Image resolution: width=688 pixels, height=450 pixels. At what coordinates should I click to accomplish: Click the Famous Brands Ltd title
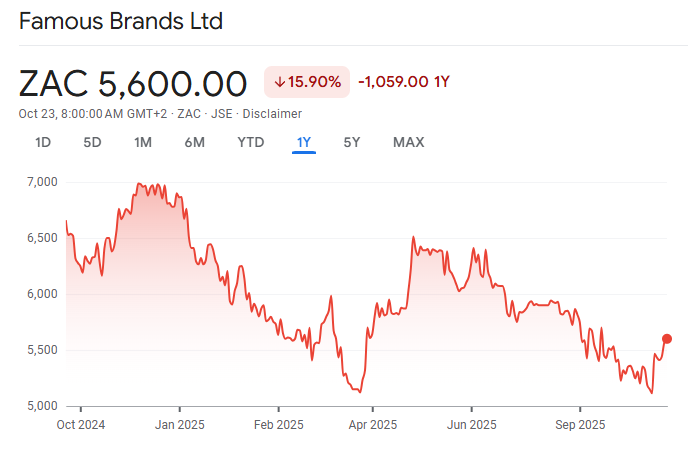121,21
